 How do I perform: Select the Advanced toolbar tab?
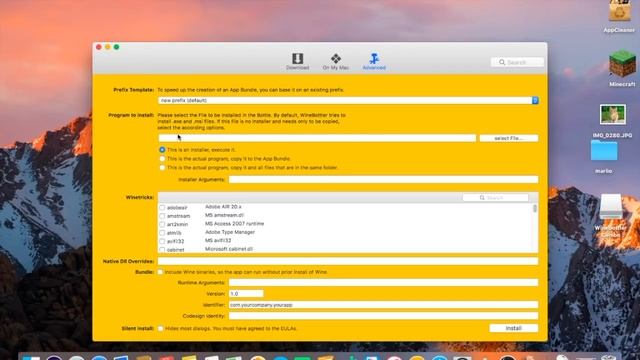(x=374, y=61)
